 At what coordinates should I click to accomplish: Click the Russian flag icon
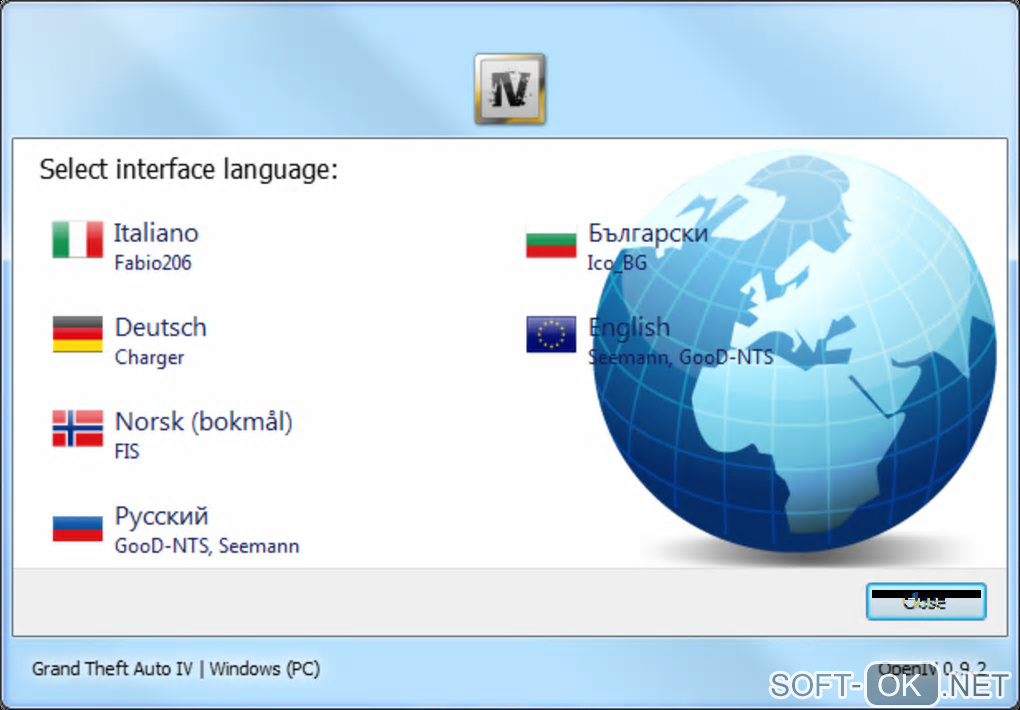tap(77, 528)
